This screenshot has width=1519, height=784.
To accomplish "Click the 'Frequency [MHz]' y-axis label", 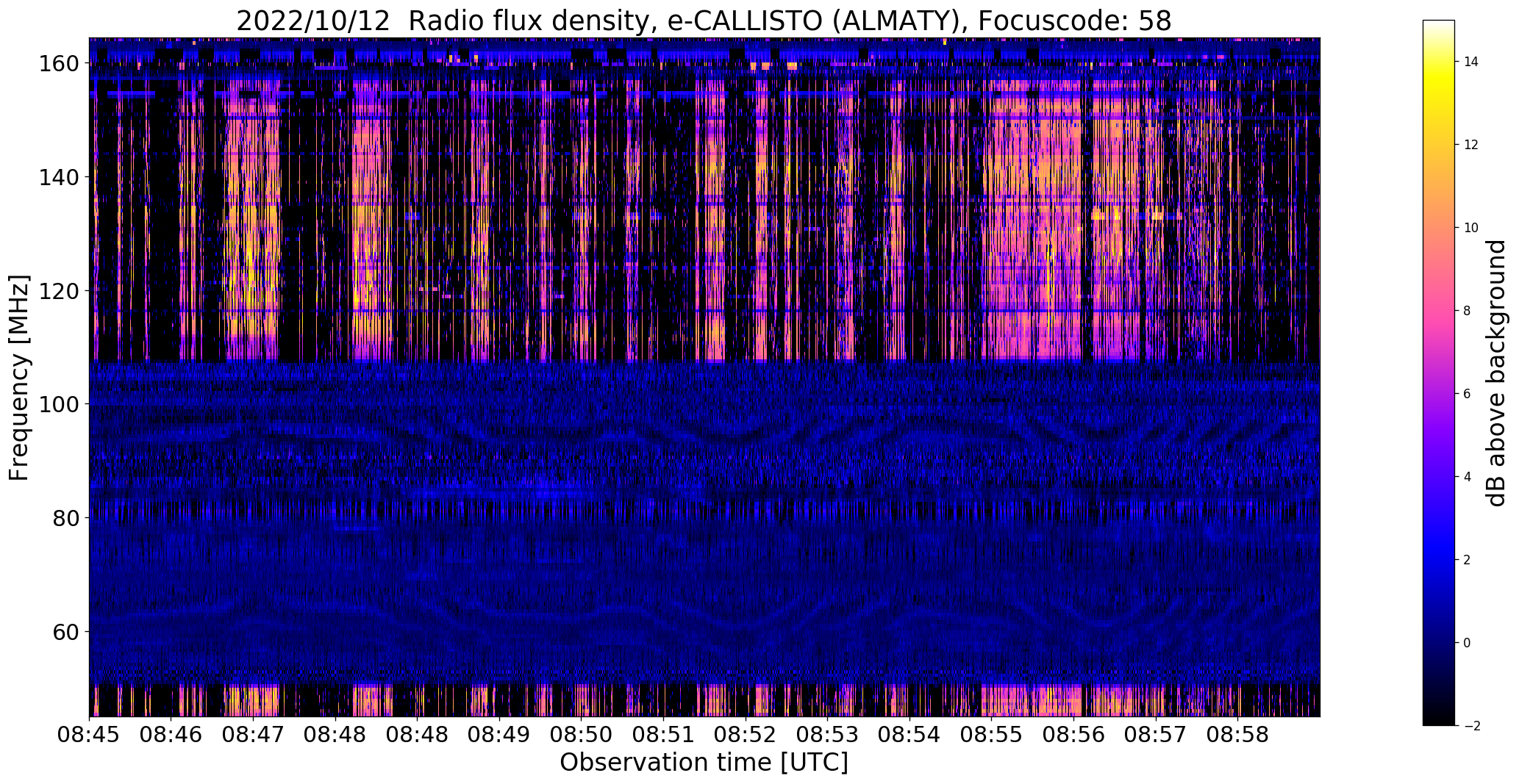I will point(19,378).
